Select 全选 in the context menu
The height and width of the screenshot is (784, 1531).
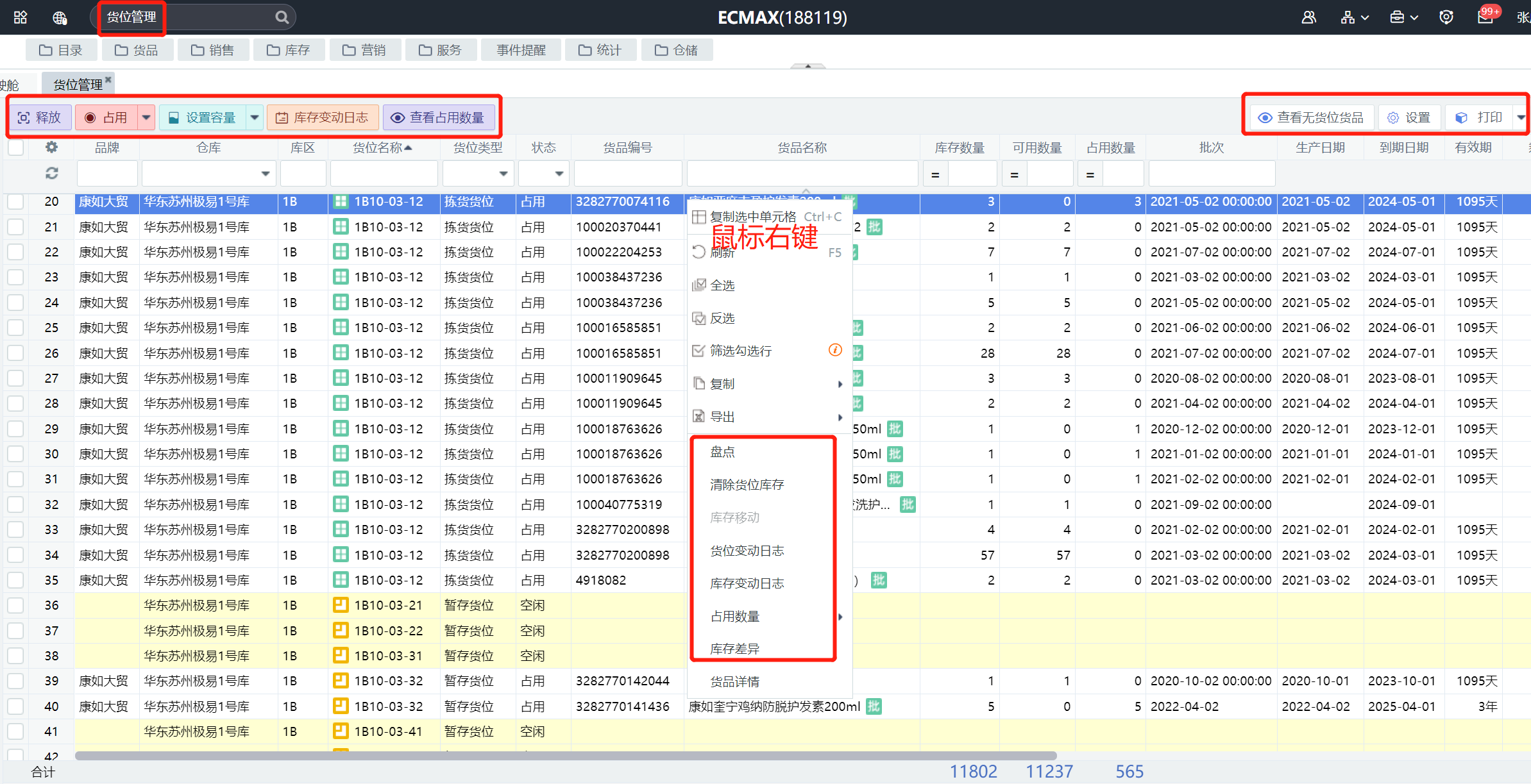click(x=770, y=285)
